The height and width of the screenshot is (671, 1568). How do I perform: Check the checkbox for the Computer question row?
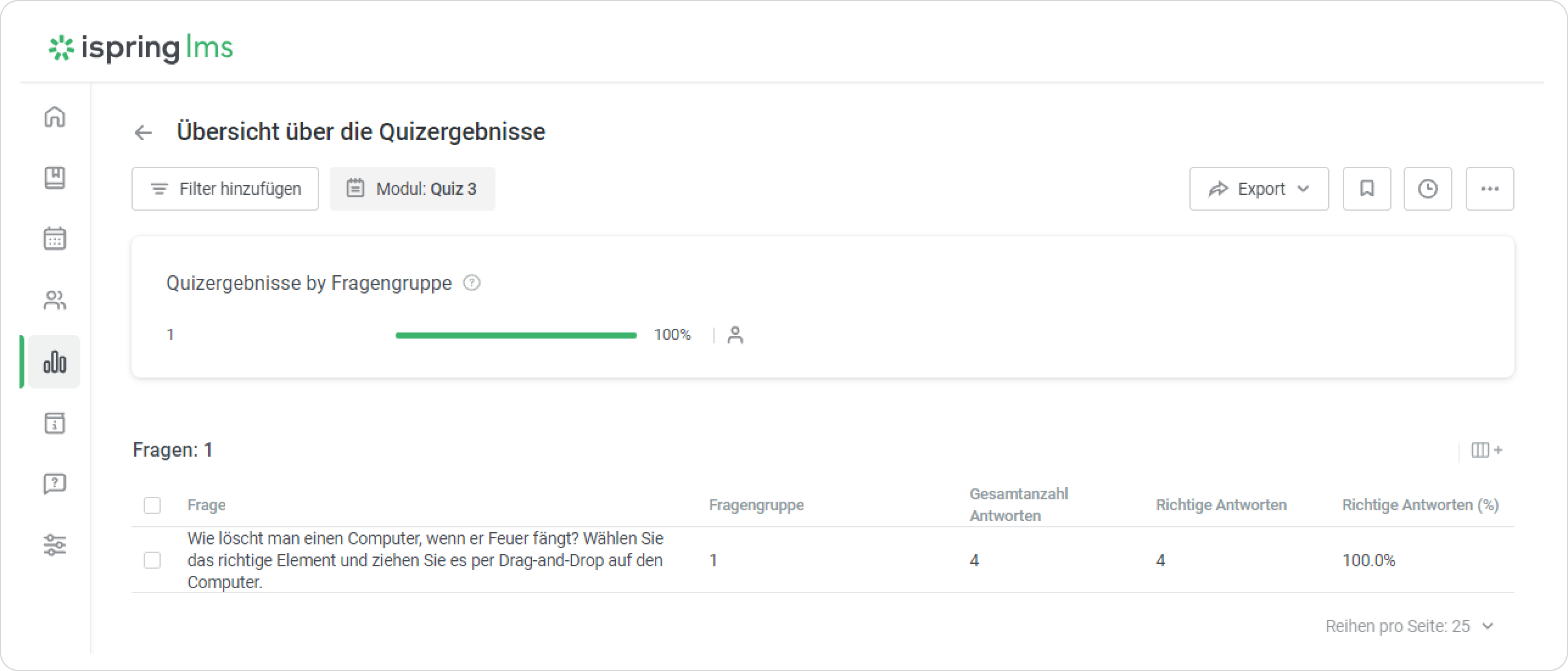tap(152, 560)
